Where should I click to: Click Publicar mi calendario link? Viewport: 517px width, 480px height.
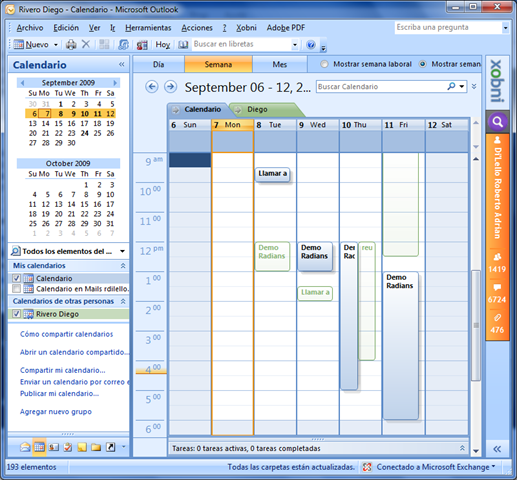59,393
